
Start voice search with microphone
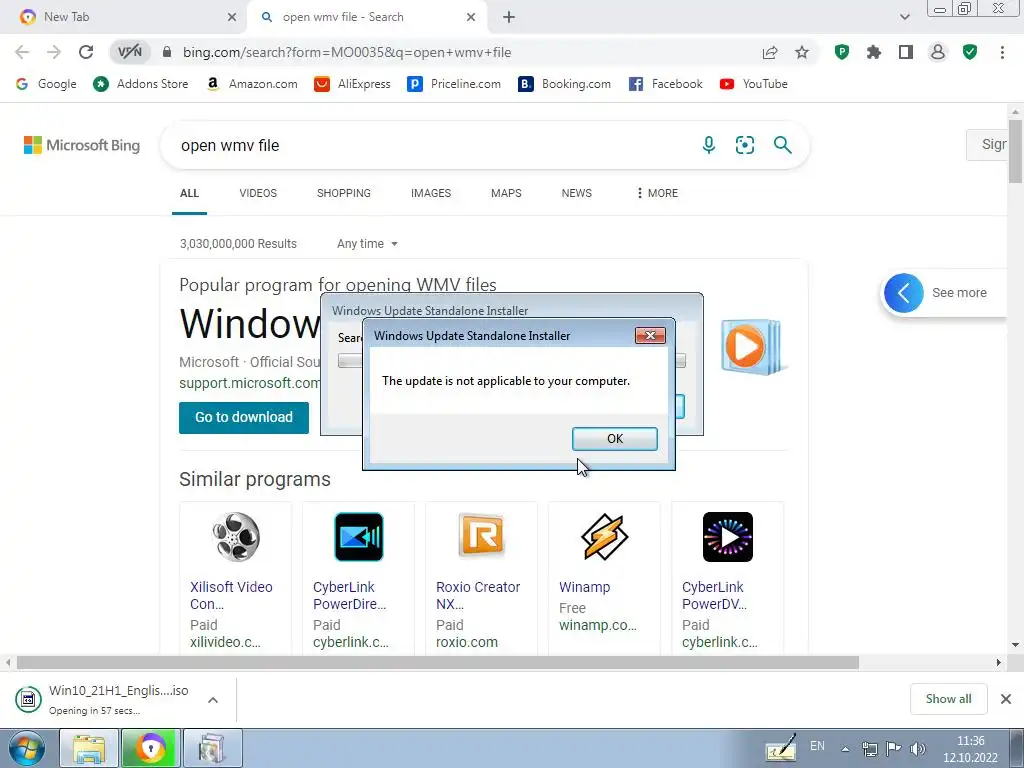(709, 145)
